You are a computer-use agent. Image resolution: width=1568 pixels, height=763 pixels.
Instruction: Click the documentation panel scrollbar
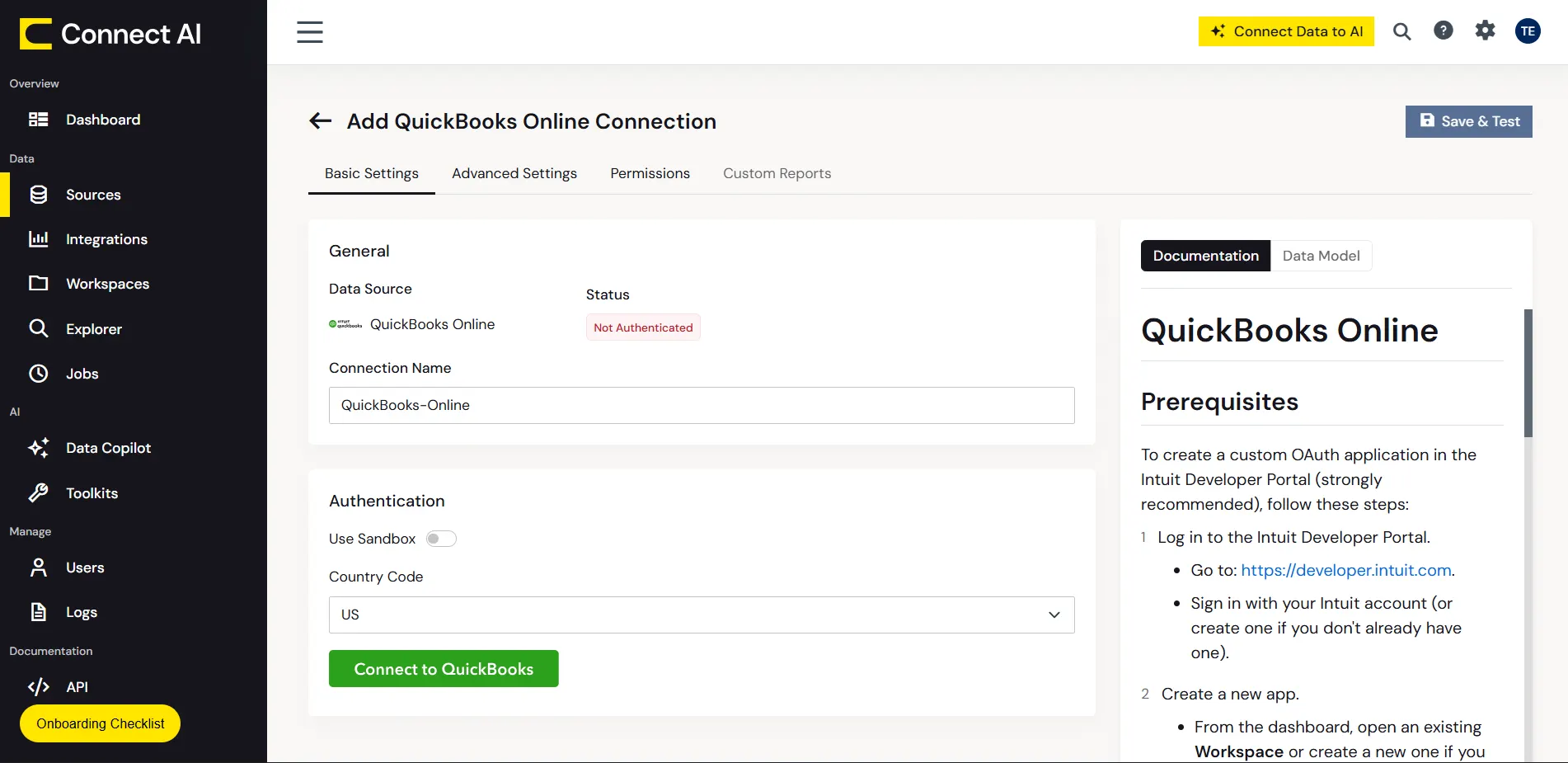click(x=1528, y=373)
